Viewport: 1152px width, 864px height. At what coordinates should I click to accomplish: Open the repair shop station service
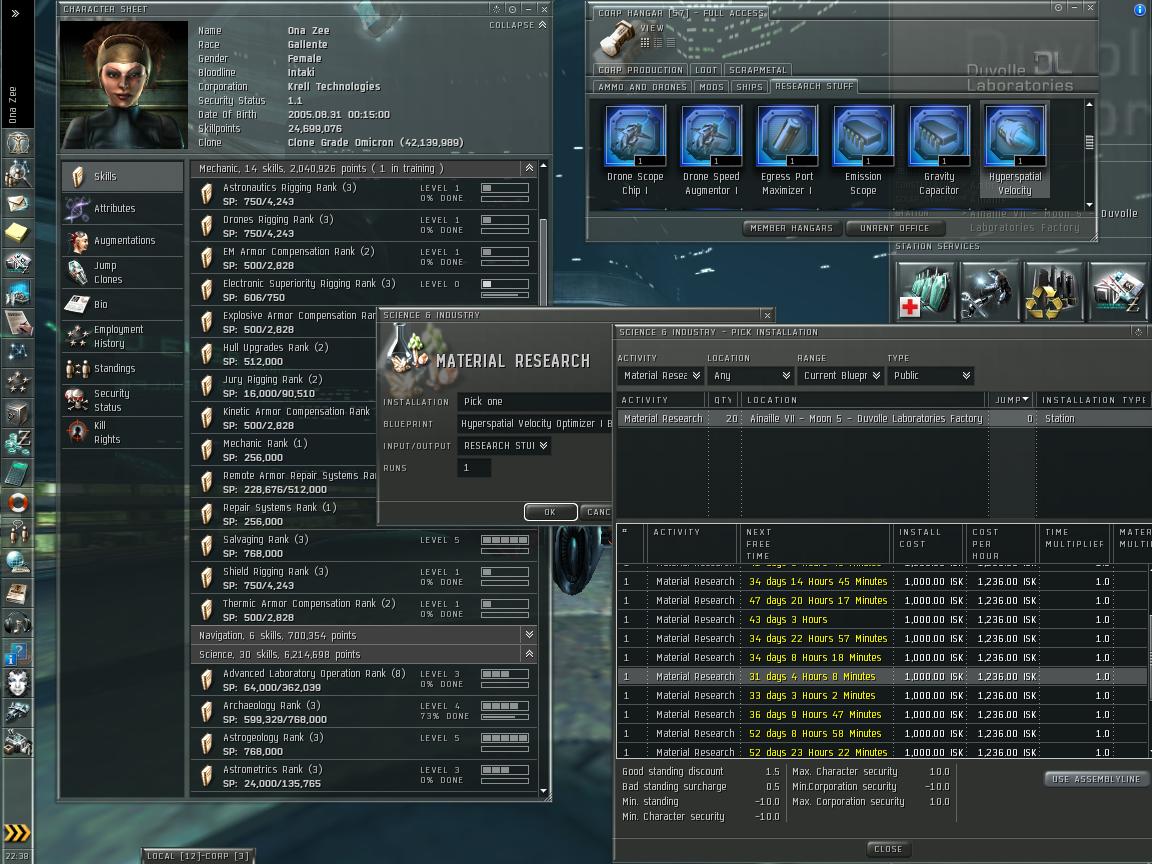[988, 292]
